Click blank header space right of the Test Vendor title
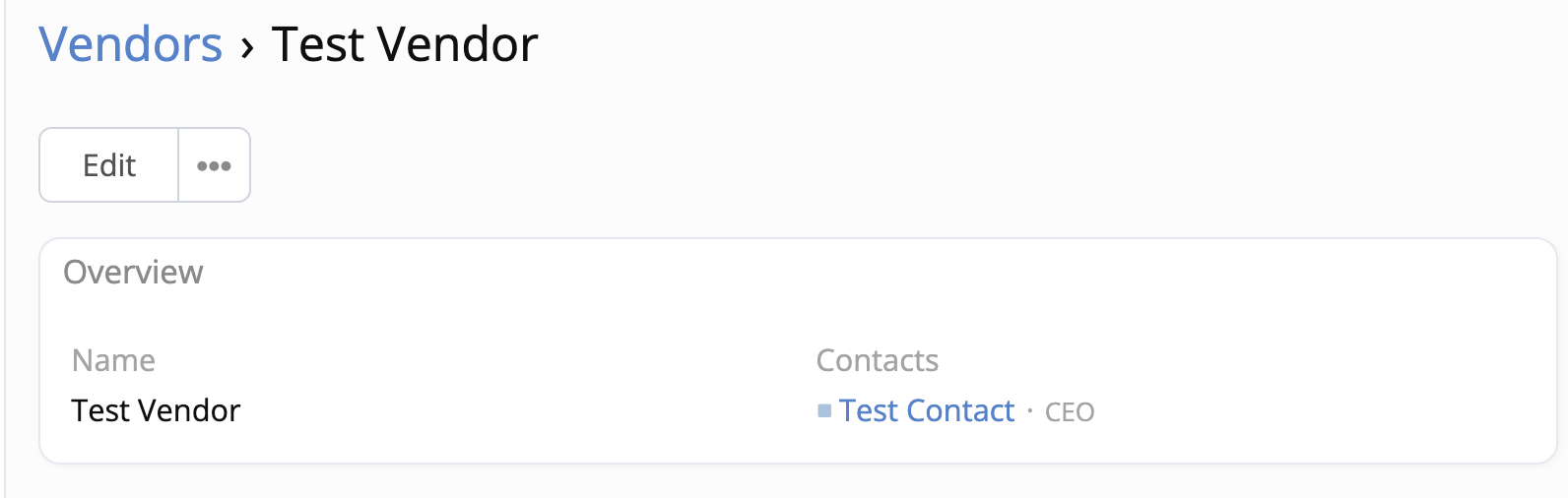1568x498 pixels. tap(985, 44)
